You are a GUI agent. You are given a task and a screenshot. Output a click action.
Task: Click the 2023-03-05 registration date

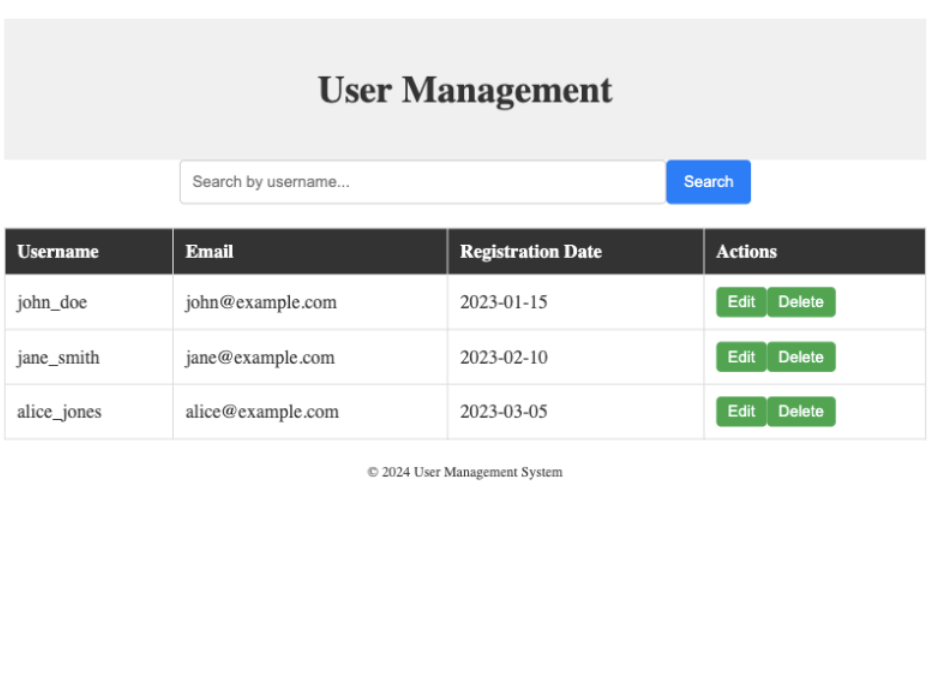click(x=504, y=411)
